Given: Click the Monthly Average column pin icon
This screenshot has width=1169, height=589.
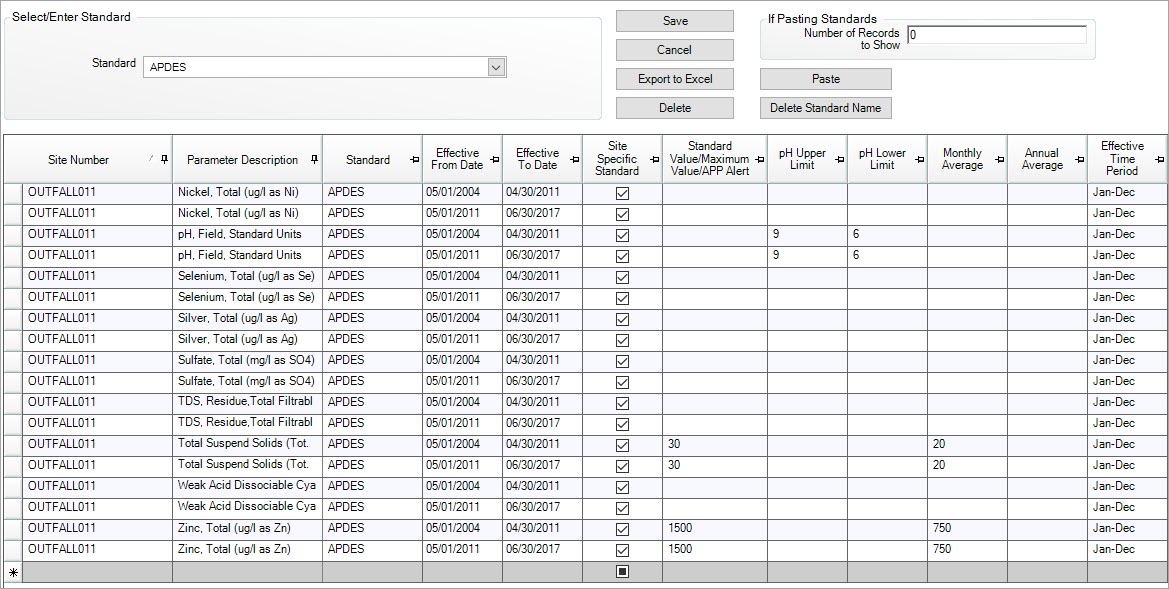Looking at the screenshot, I should (1000, 160).
